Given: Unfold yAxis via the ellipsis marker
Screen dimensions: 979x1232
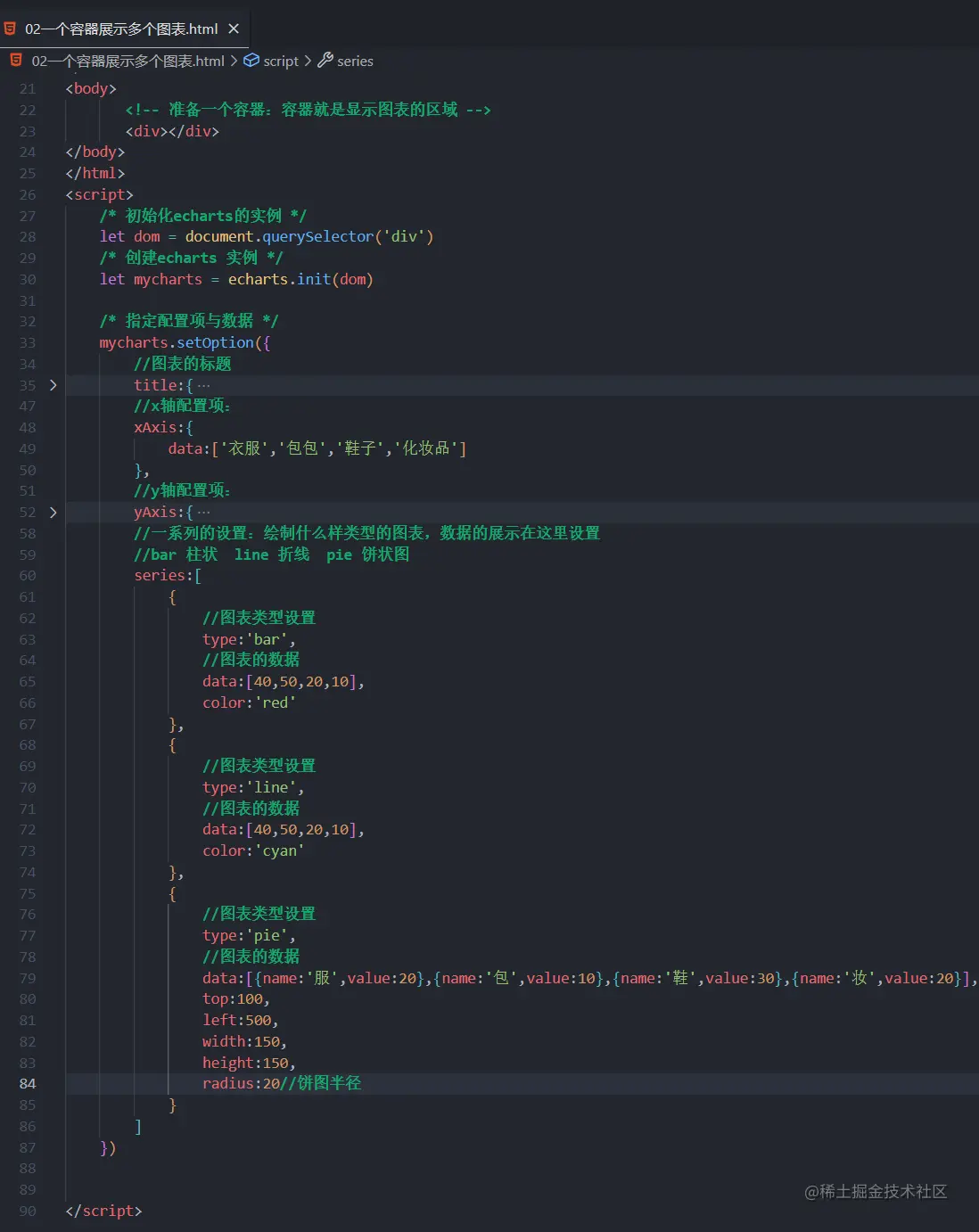Looking at the screenshot, I should click(203, 513).
